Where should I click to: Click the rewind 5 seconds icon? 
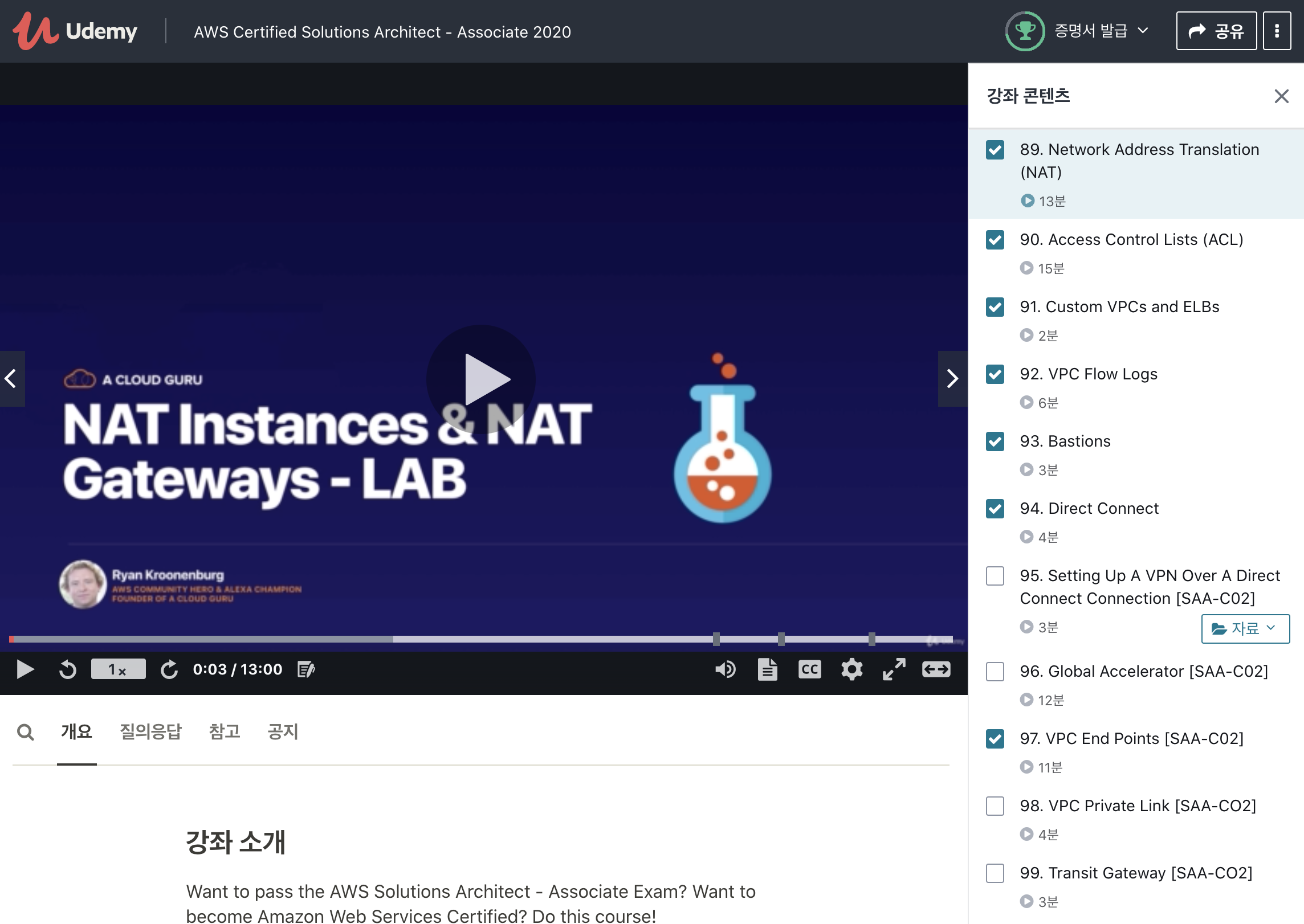[x=68, y=669]
